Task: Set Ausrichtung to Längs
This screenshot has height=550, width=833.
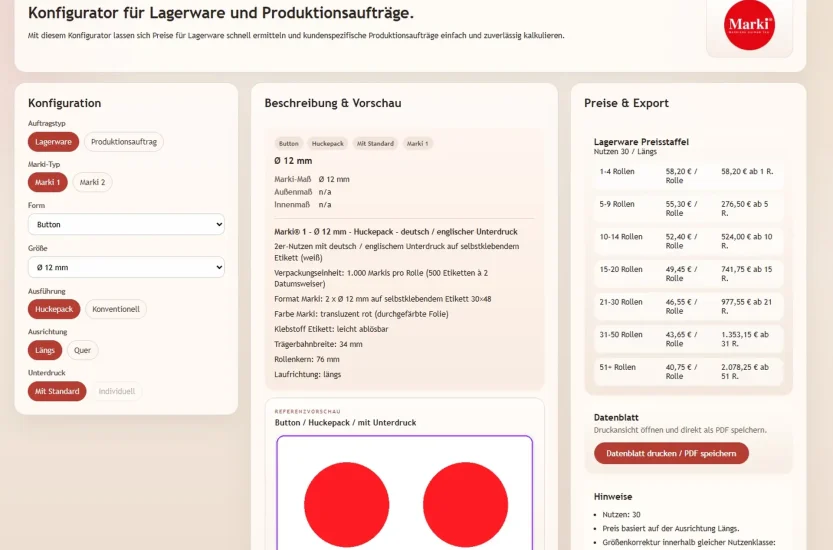Action: (45, 350)
